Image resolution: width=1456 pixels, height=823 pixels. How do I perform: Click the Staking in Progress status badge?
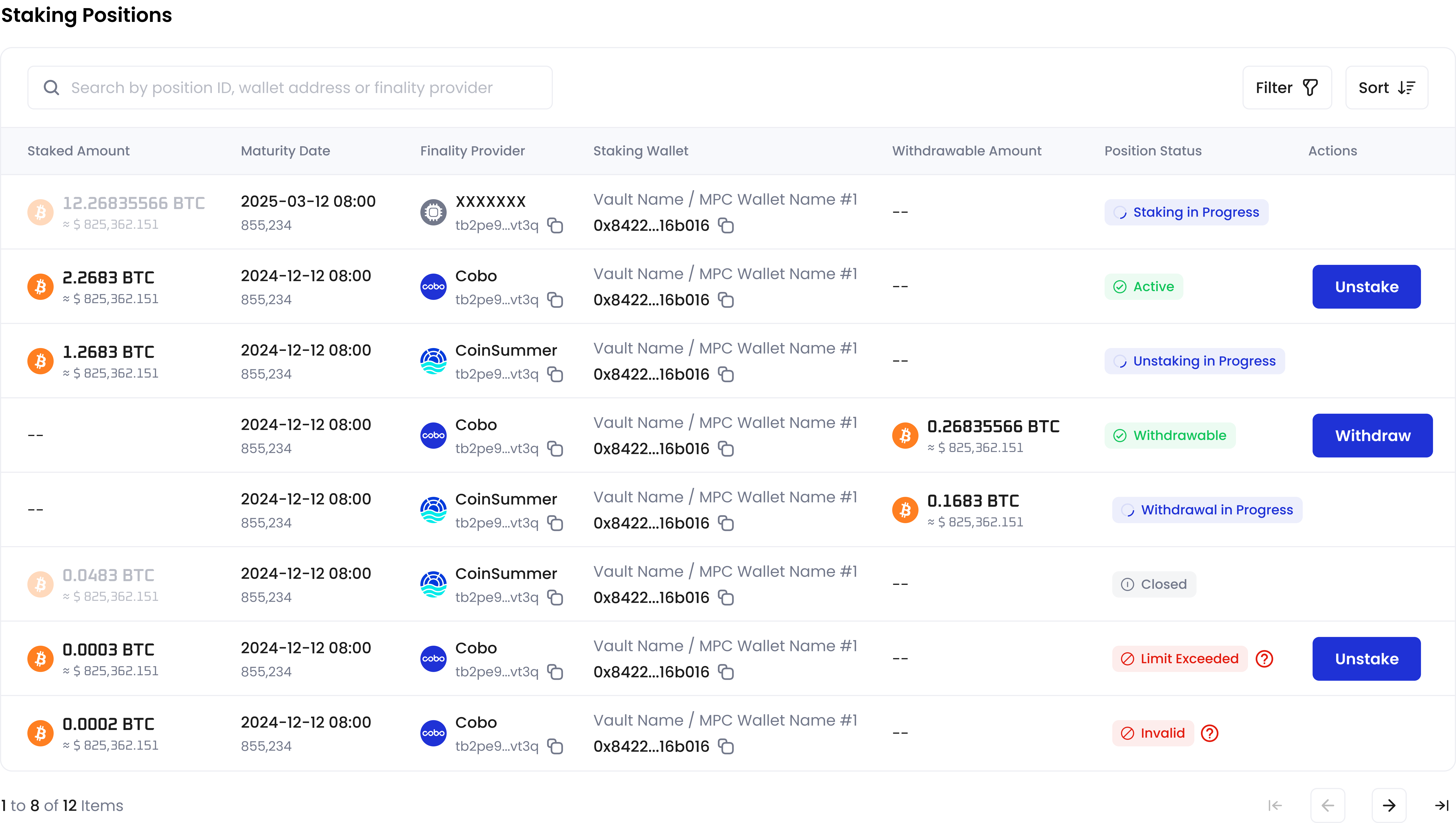pos(1186,213)
